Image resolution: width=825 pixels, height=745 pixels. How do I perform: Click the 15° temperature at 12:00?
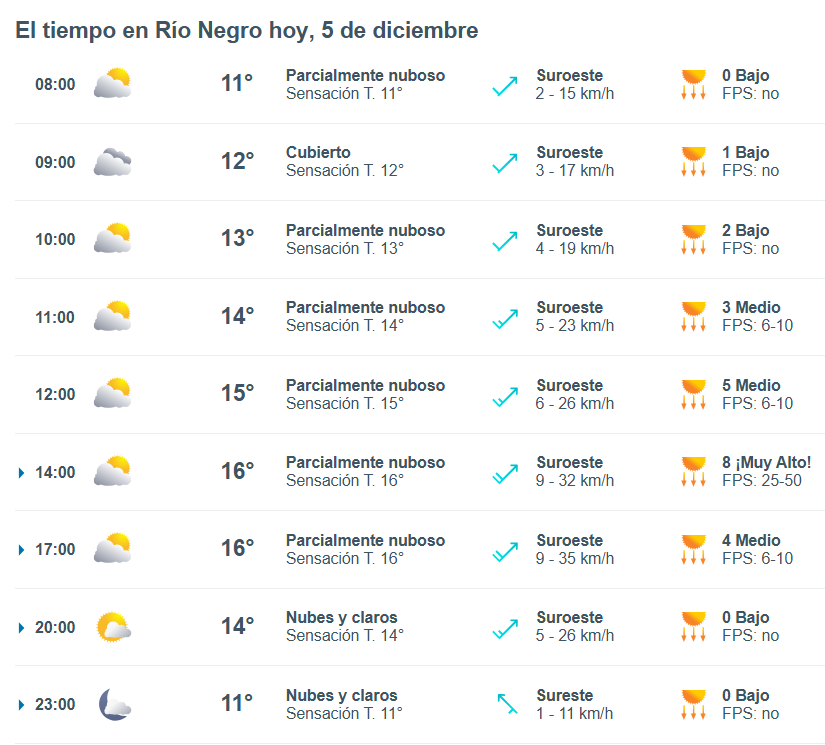coord(237,393)
